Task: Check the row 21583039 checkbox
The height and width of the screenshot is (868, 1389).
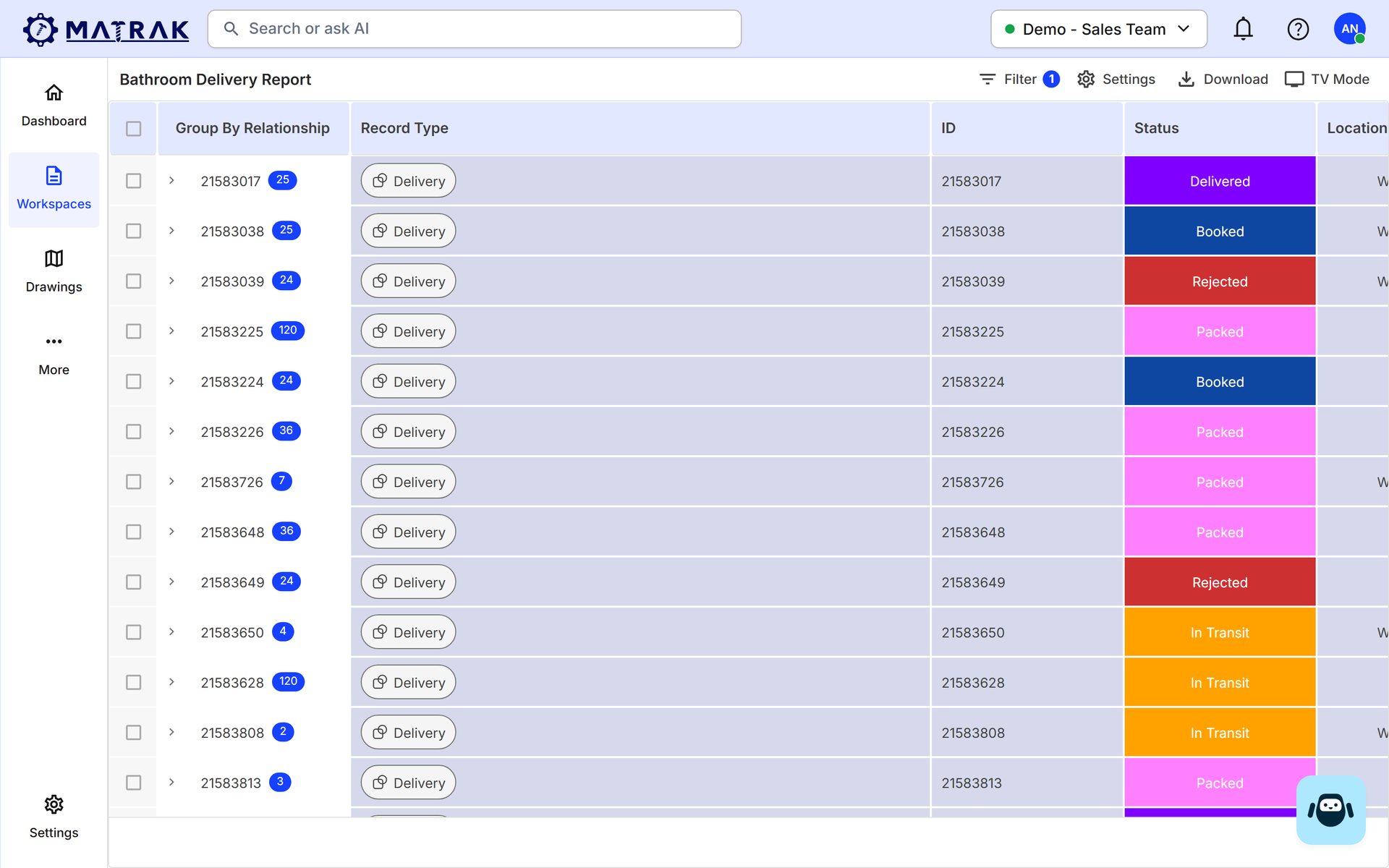Action: (x=133, y=281)
